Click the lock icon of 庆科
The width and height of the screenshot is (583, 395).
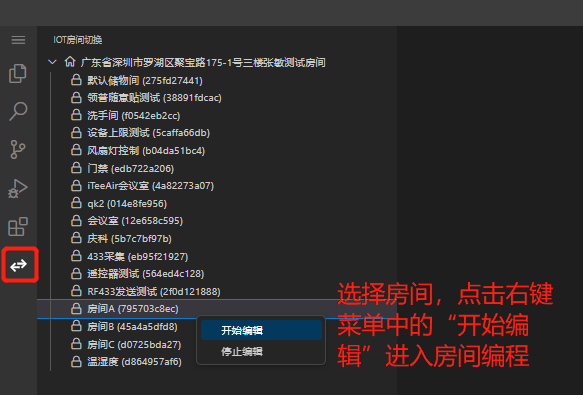pyautogui.click(x=76, y=238)
